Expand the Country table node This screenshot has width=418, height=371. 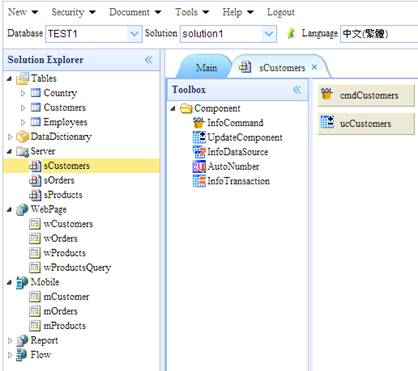(x=23, y=93)
